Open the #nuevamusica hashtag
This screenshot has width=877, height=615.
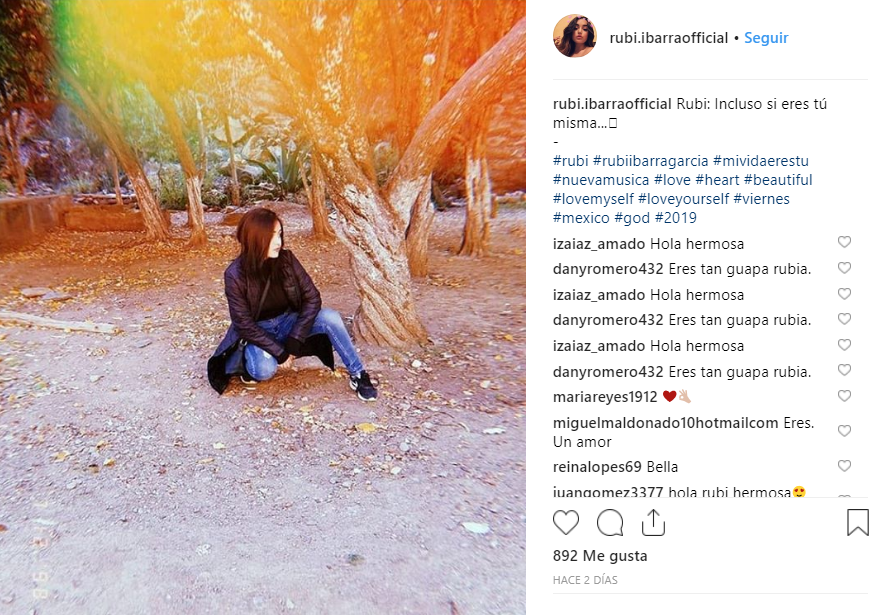click(601, 180)
